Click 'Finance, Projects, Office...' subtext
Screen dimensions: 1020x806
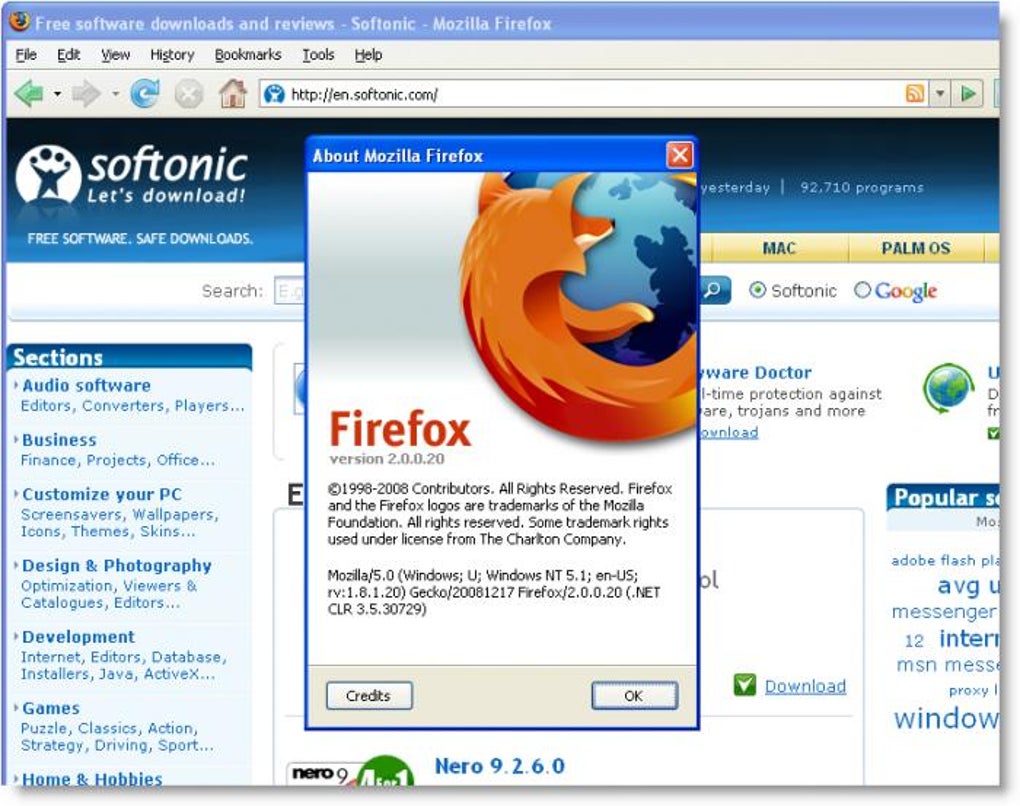(x=118, y=460)
